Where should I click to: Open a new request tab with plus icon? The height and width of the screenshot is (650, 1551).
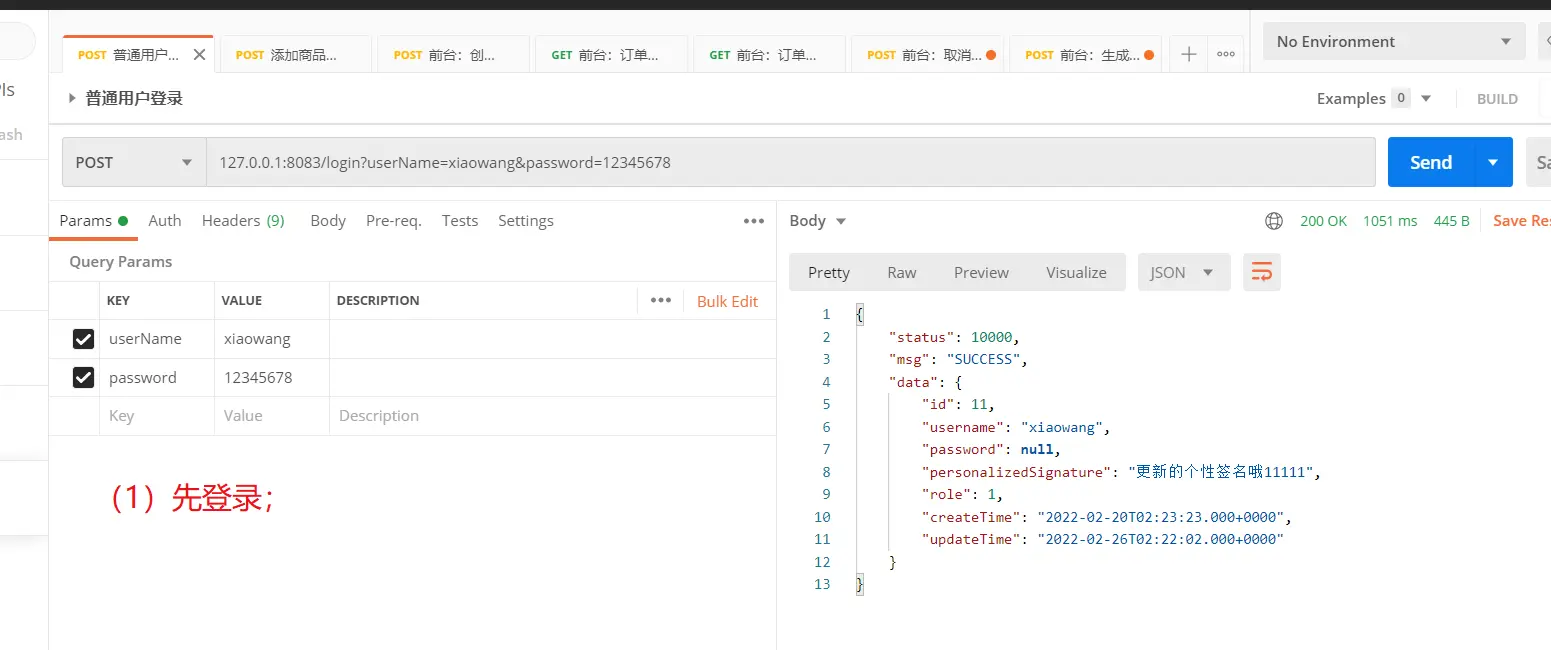(1188, 55)
